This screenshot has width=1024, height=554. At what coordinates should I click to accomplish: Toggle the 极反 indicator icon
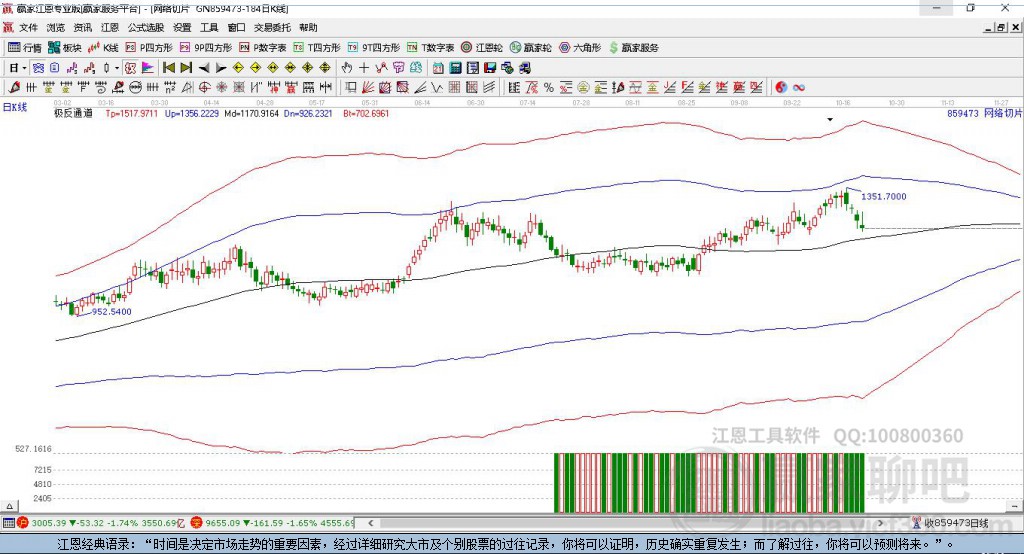[130, 68]
